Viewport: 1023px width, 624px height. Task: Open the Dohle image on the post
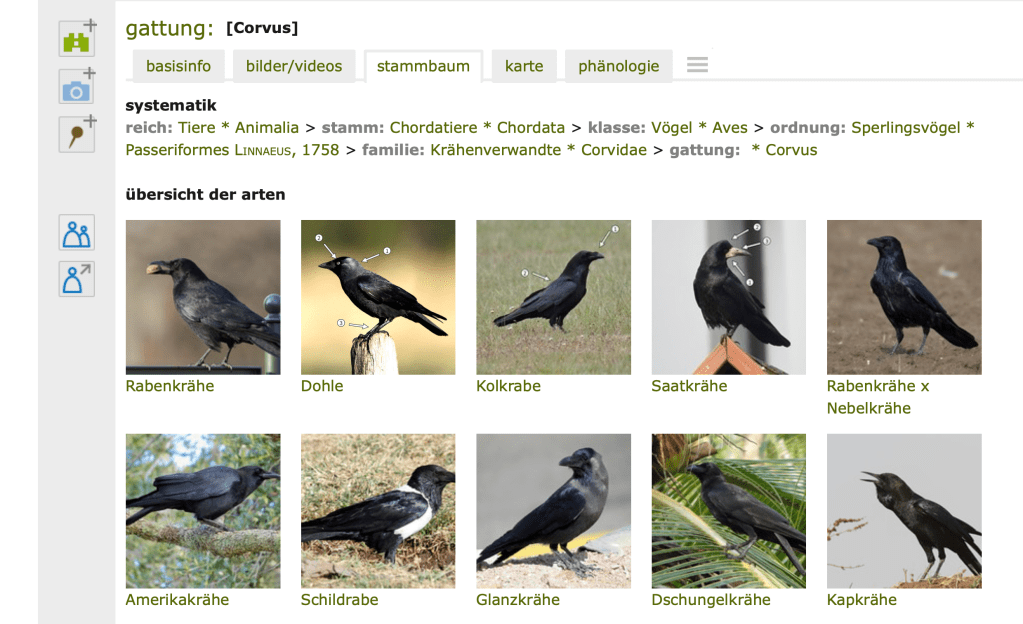click(378, 297)
